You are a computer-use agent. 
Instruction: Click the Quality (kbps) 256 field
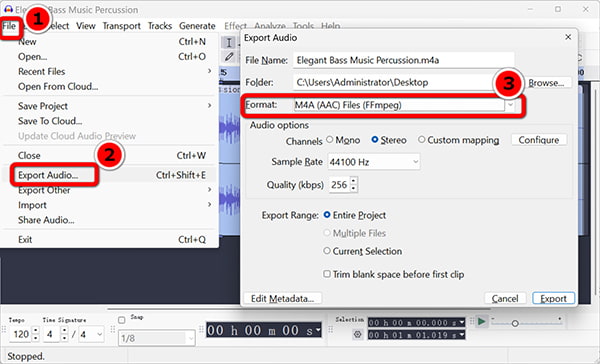coord(339,185)
